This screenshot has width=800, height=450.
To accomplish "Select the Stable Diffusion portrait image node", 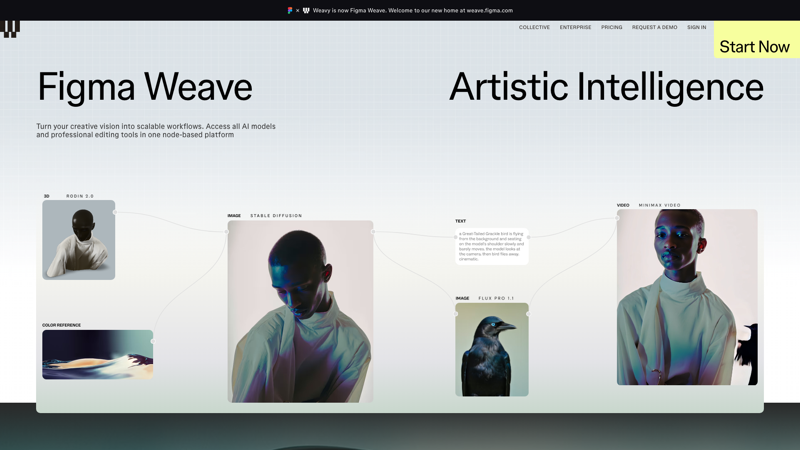I will [x=301, y=311].
